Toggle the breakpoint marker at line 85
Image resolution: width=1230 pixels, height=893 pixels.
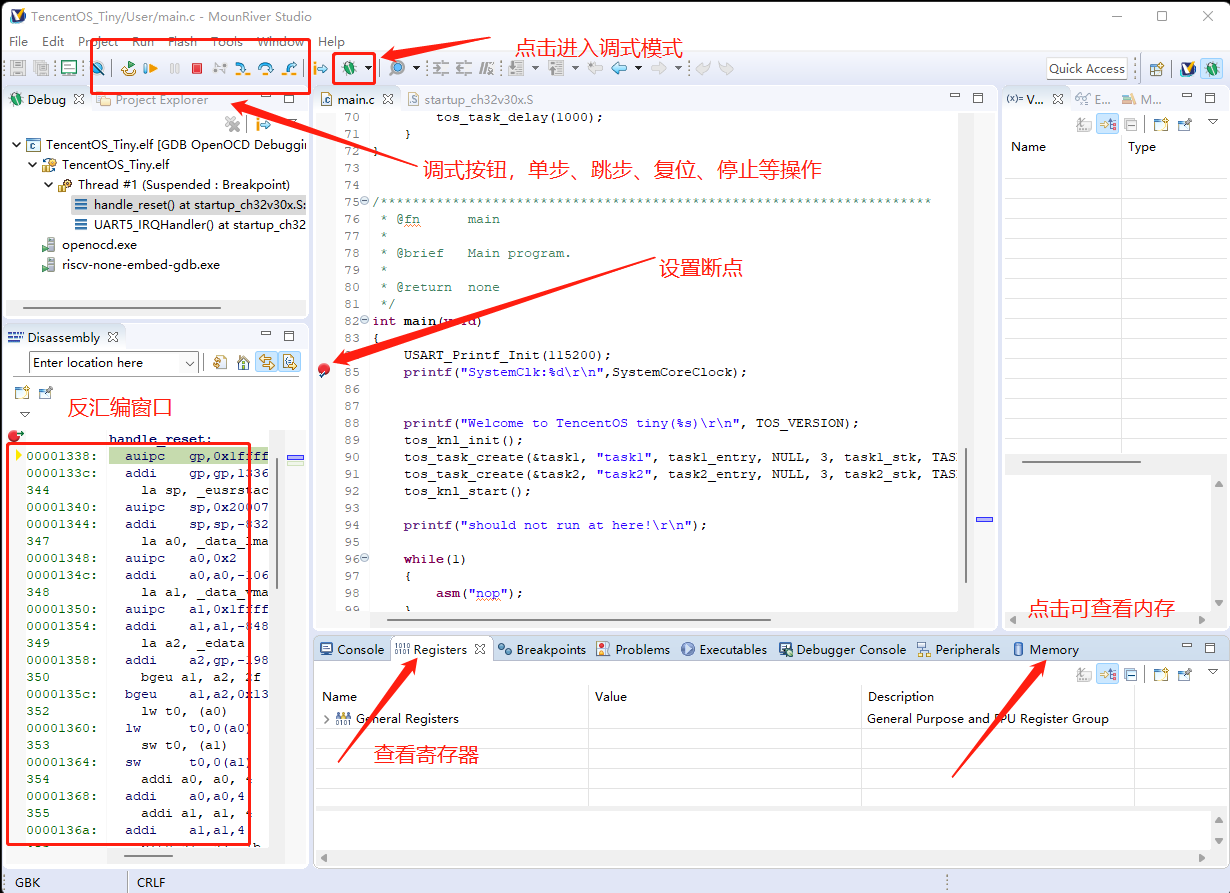pyautogui.click(x=323, y=371)
